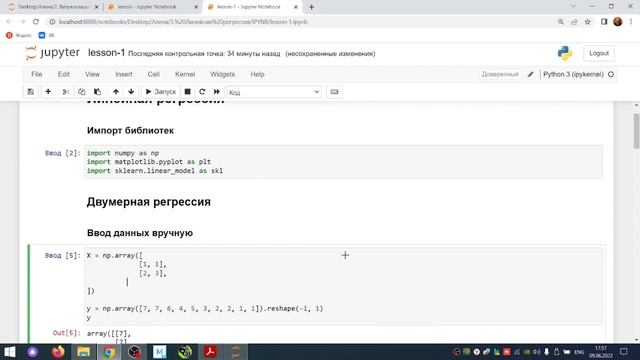Image resolution: width=640 pixels, height=360 pixels.
Task: Bookmark this page with the star icon
Action: click(x=588, y=22)
